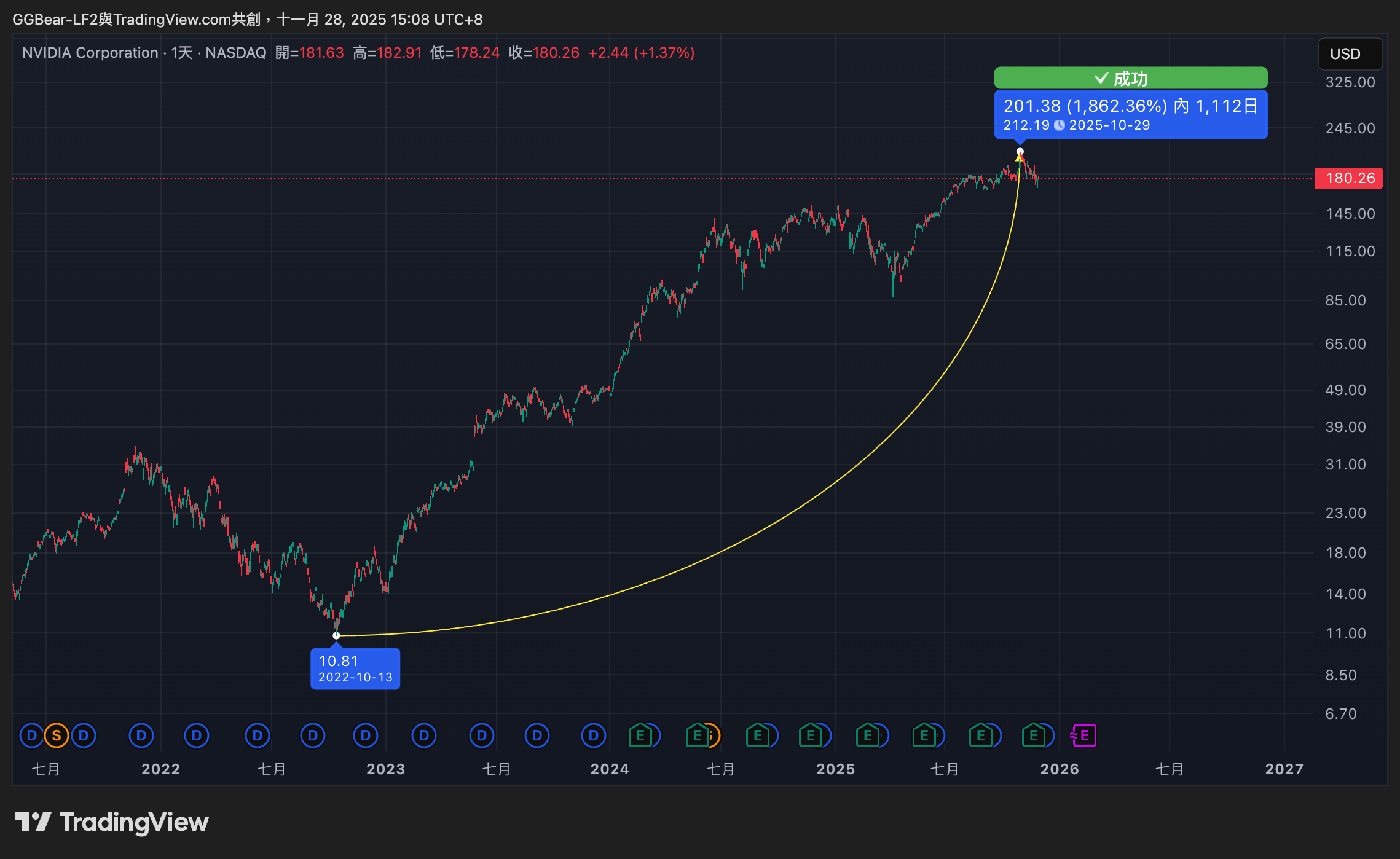Click the 10.81 2022-10-13 start label
This screenshot has height=859, width=1400.
pyautogui.click(x=355, y=669)
